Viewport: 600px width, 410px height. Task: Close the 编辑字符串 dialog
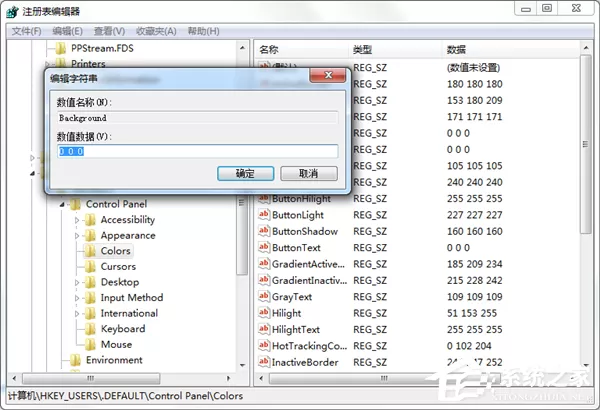(328, 75)
